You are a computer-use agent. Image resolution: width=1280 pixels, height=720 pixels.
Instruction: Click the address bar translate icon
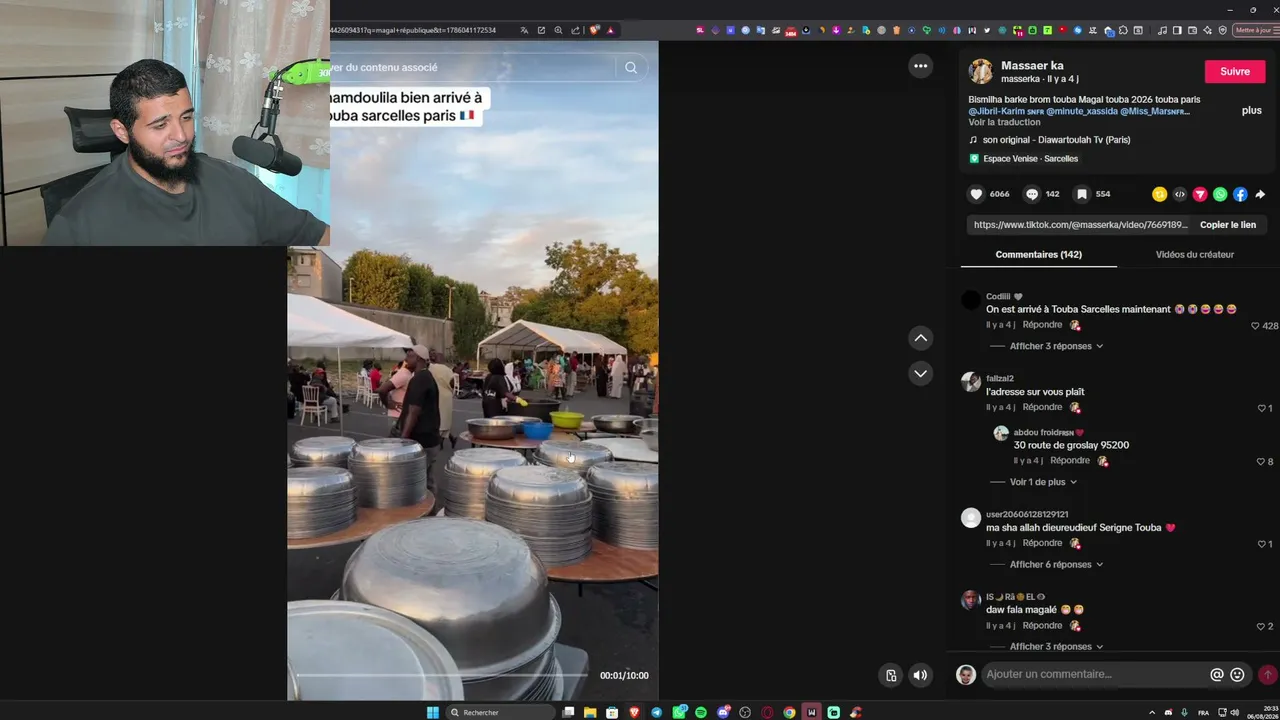(524, 30)
